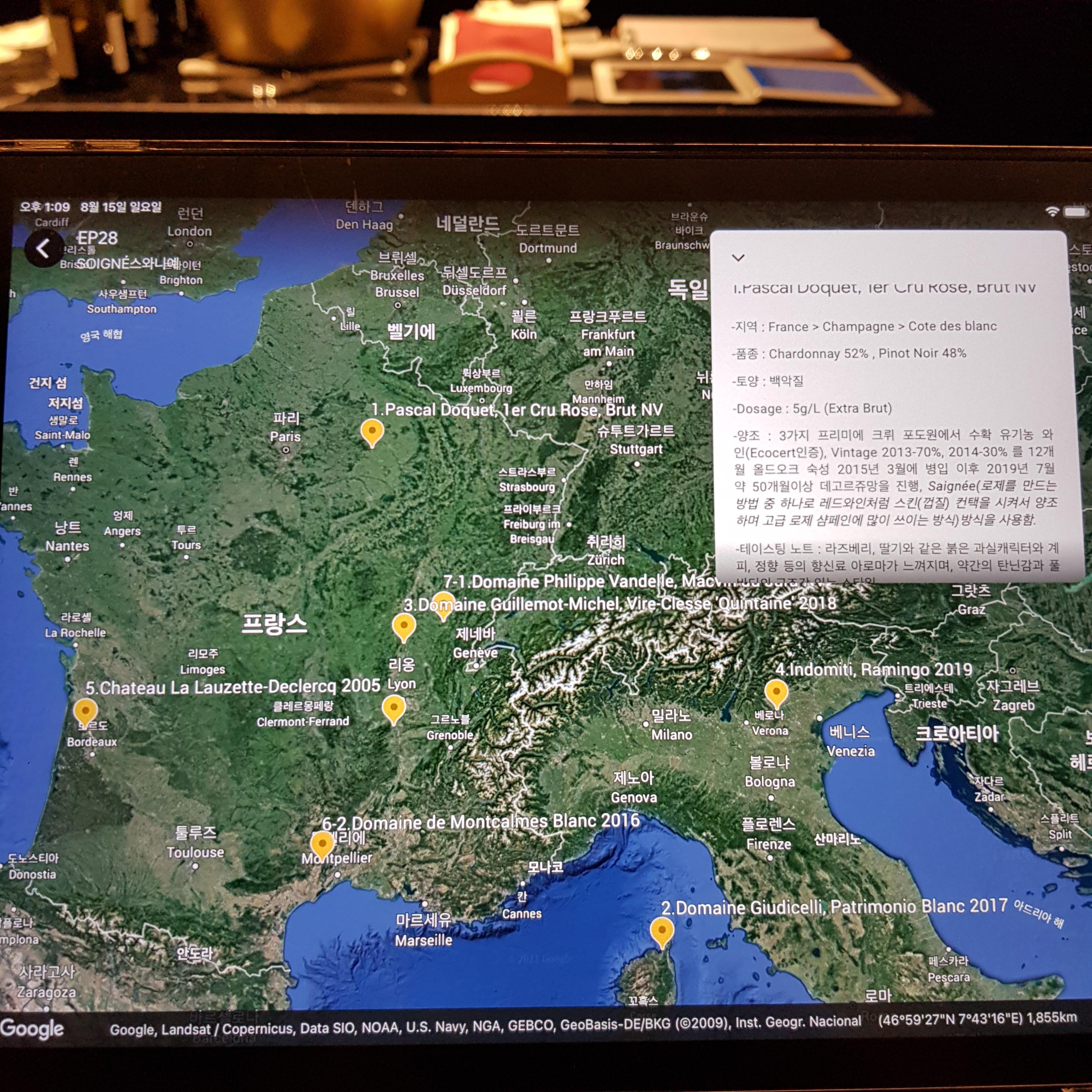
Task: Tap the '5.Chateau La Lauzette-Declercq 2005' map label
Action: coord(233,687)
